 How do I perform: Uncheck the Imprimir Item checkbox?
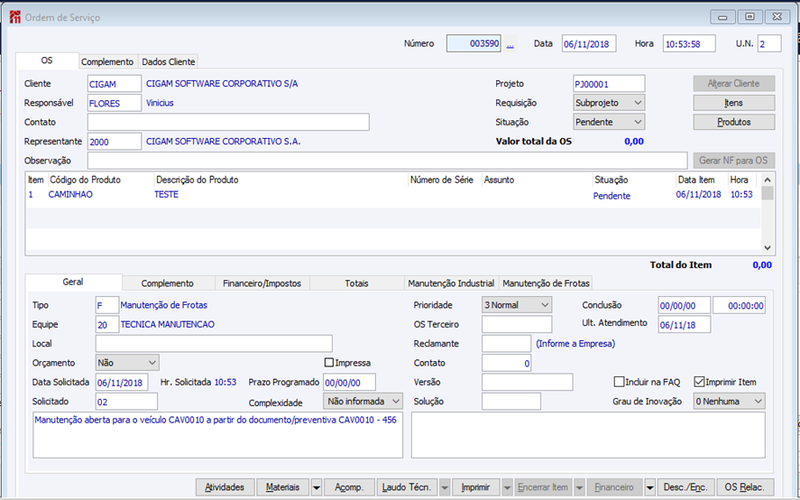tap(699, 382)
